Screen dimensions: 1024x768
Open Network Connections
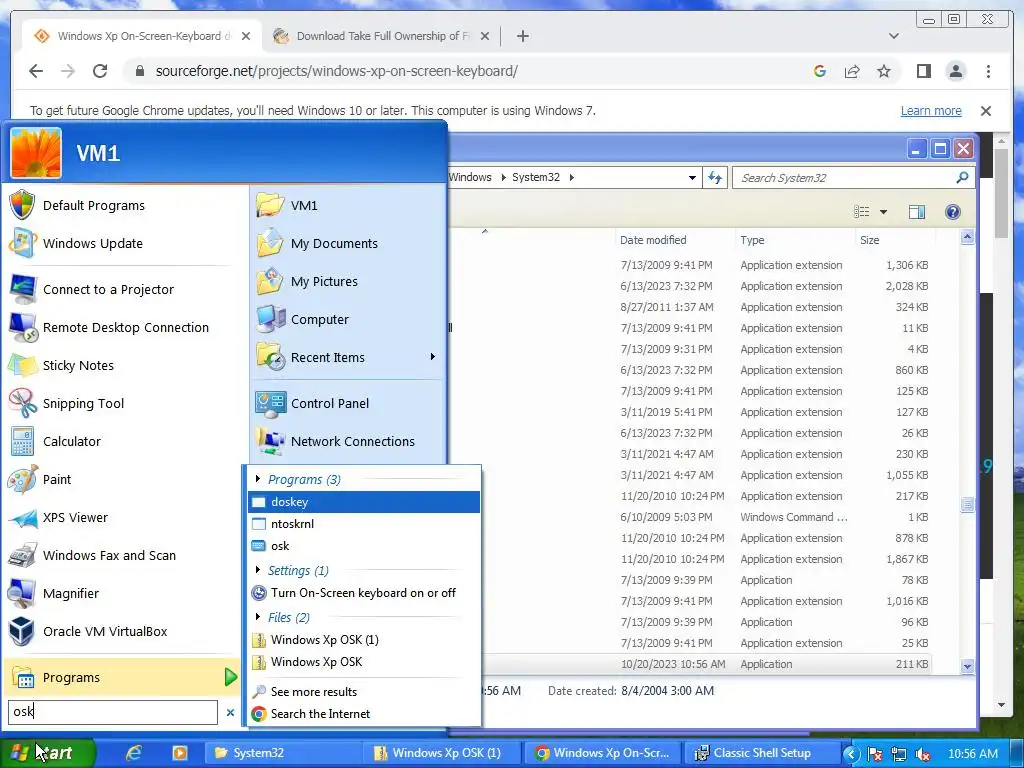(x=352, y=441)
